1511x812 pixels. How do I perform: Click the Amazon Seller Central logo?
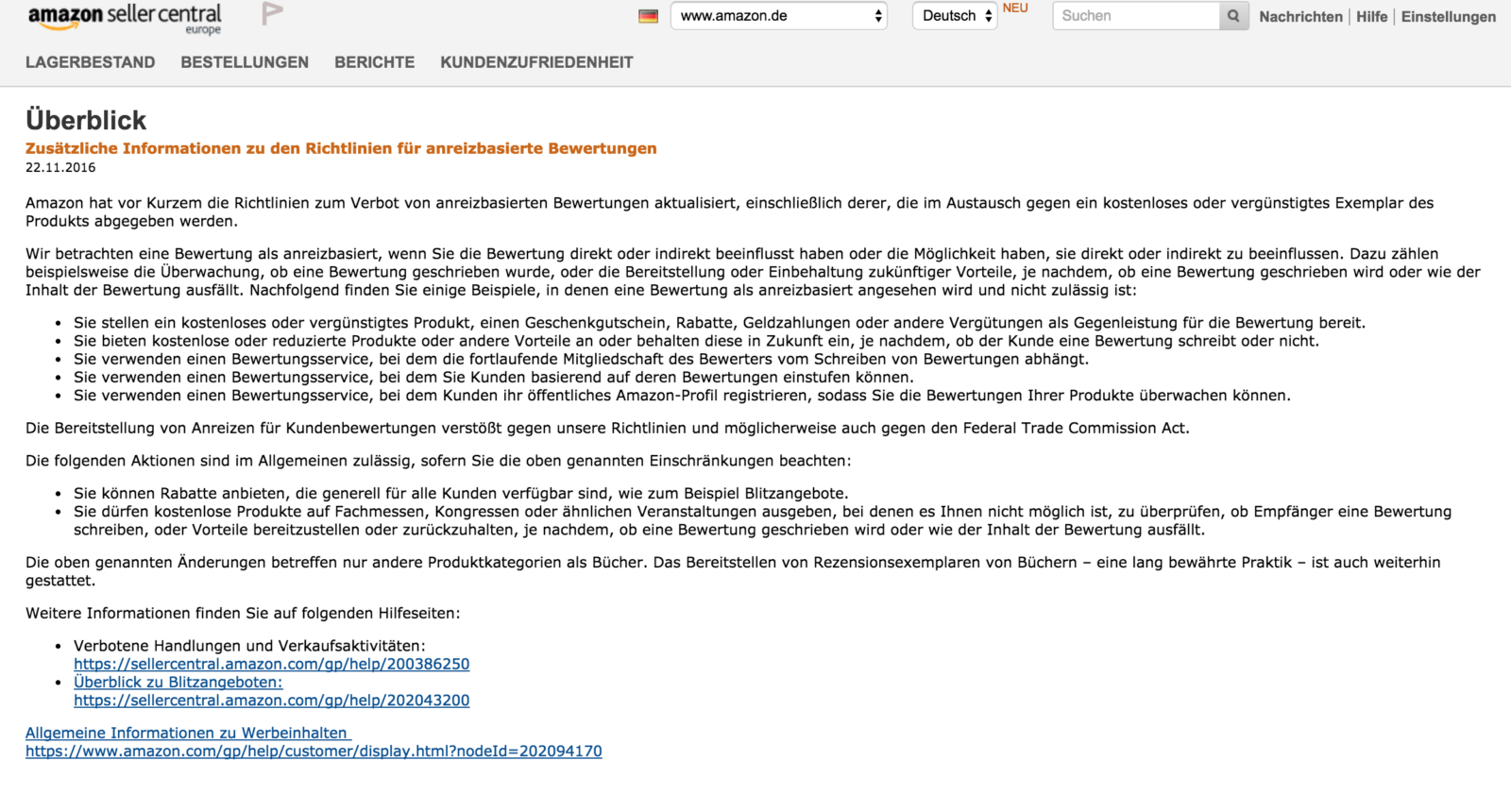pos(124,18)
